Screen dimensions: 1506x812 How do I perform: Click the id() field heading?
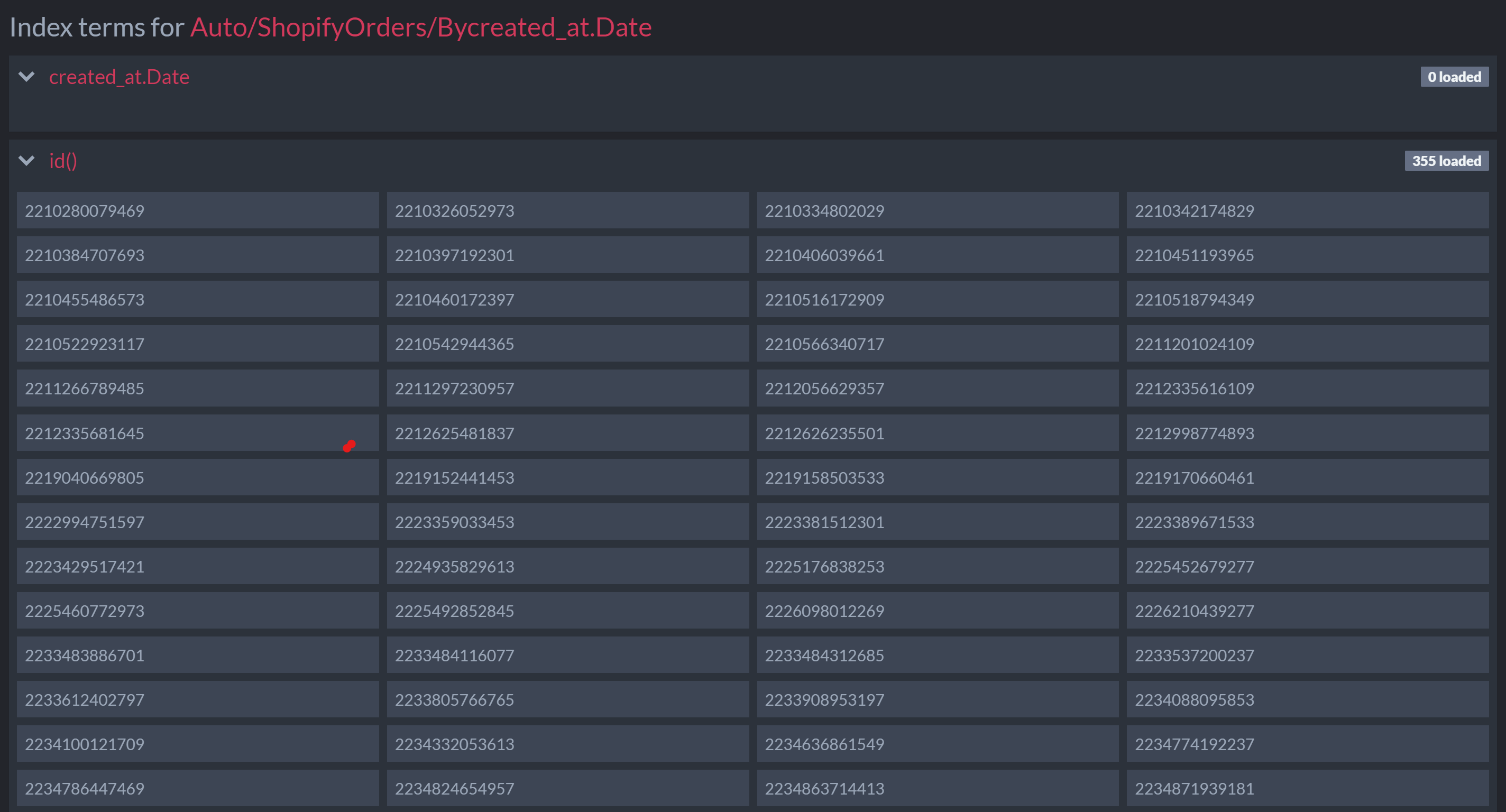(x=63, y=161)
